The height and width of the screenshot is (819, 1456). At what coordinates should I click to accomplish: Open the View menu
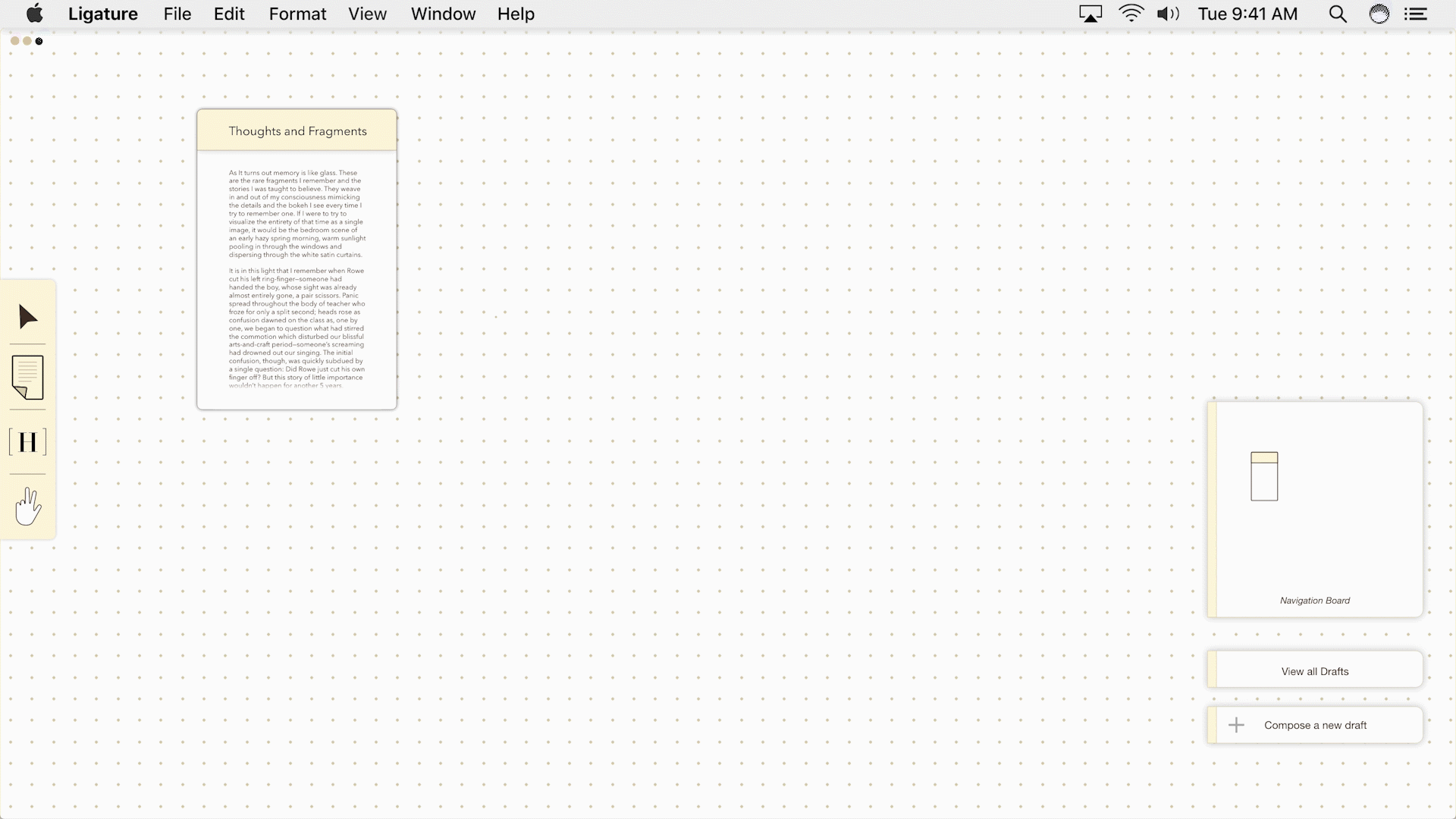(x=368, y=14)
